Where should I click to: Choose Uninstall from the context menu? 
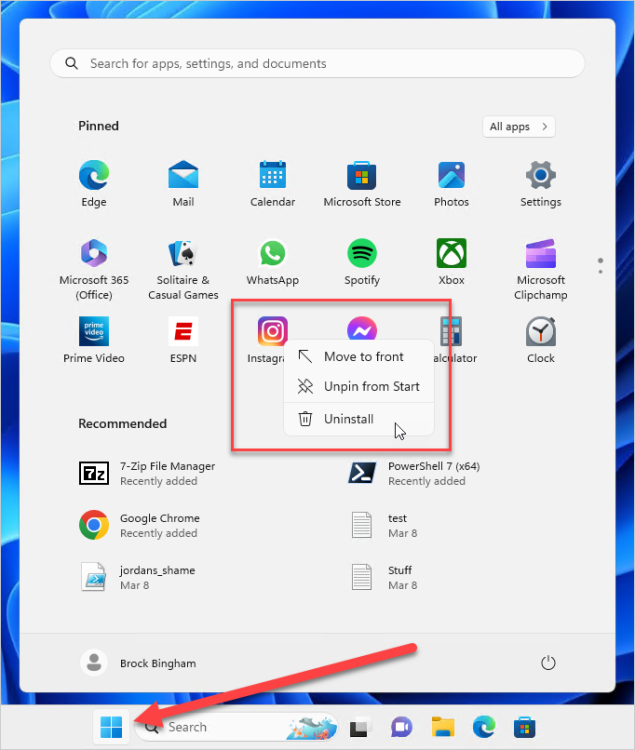coord(359,419)
